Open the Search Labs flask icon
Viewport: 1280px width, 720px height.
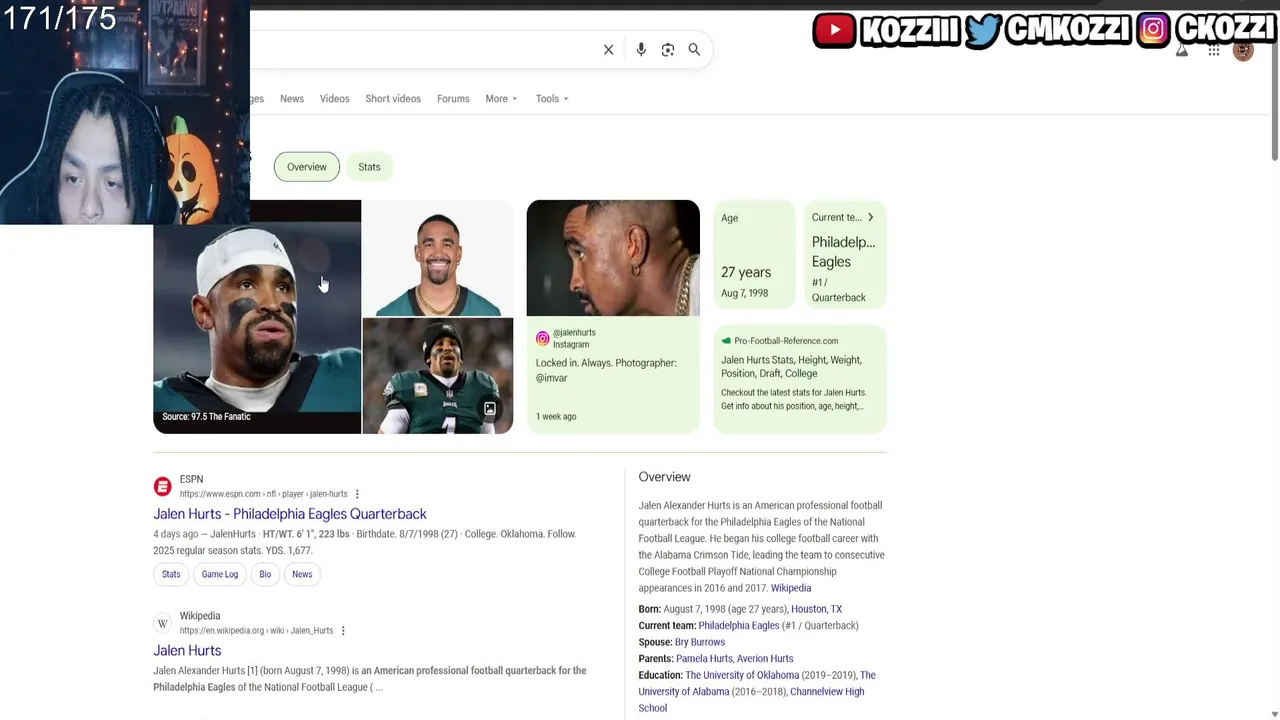pos(1182,51)
